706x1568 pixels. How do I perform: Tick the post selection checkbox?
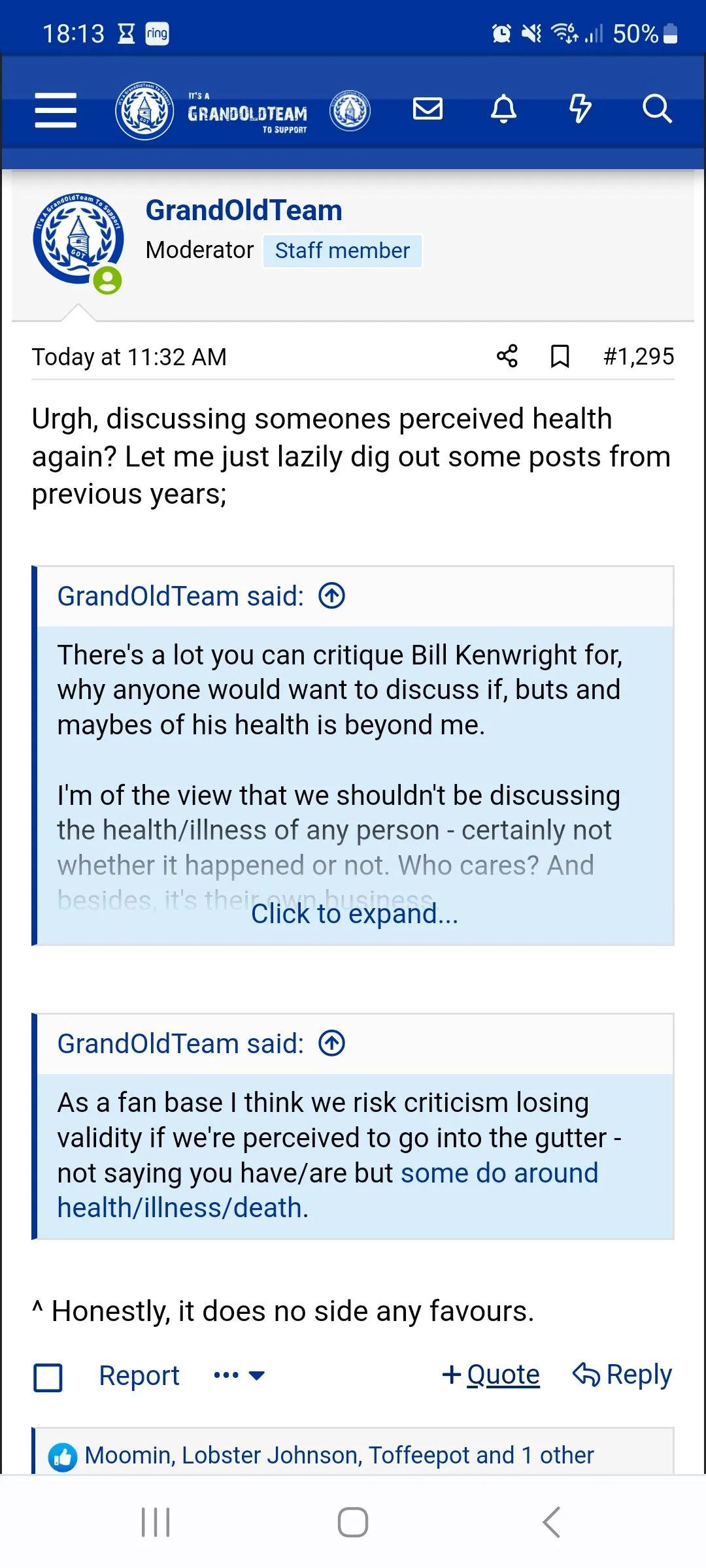[48, 1378]
